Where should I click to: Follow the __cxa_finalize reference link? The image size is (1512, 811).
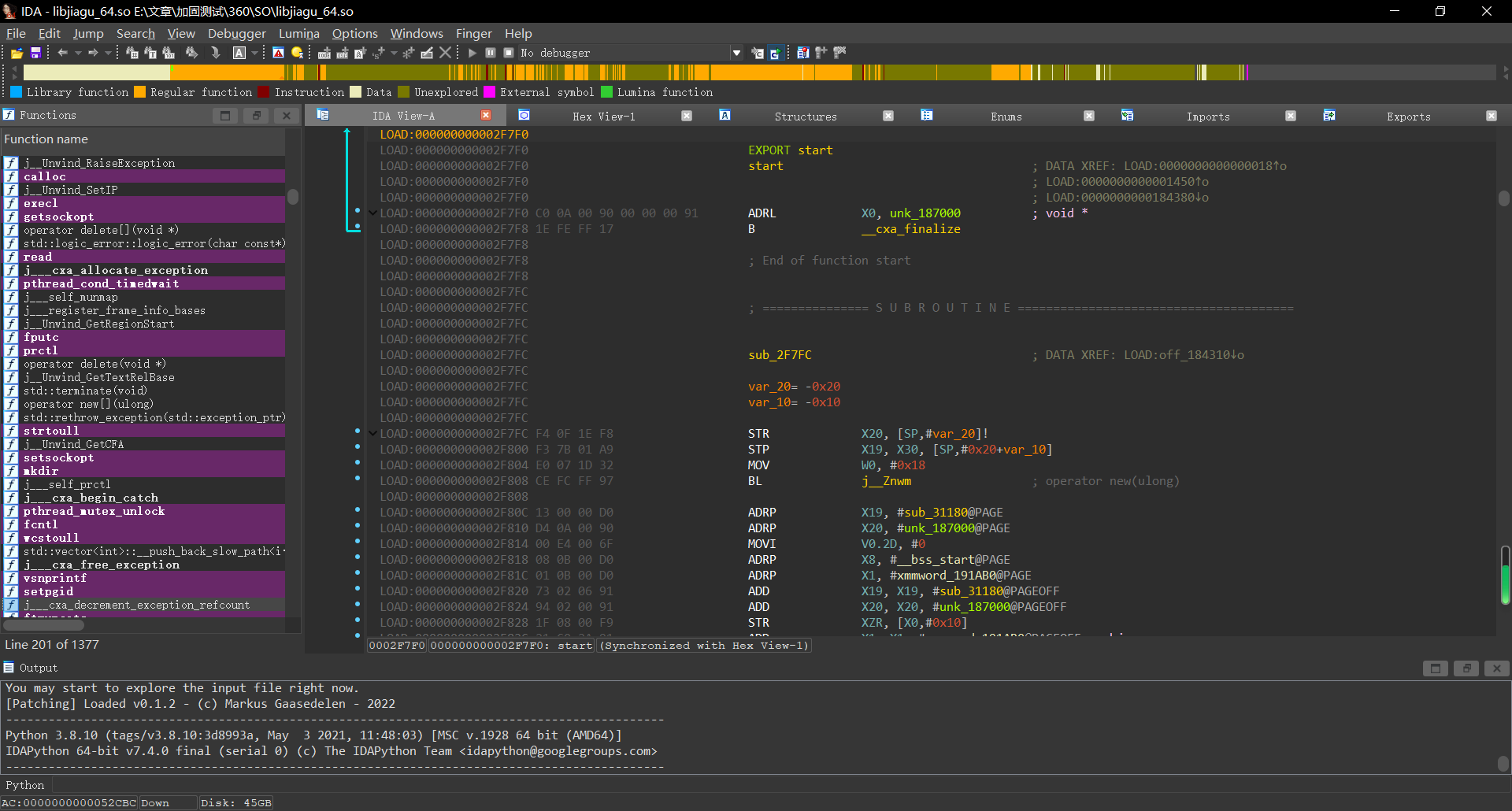tap(910, 229)
